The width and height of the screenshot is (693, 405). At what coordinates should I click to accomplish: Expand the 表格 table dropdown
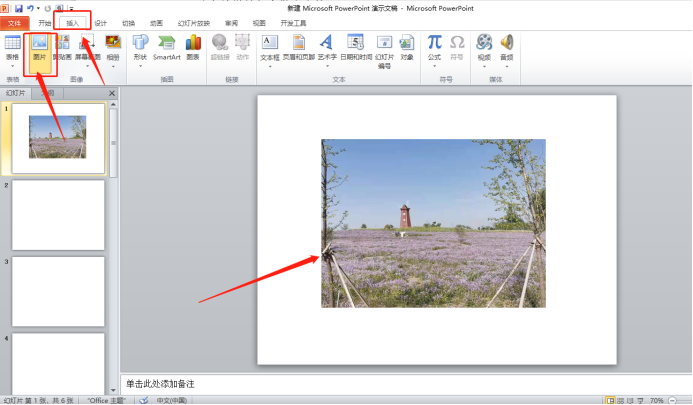click(x=13, y=66)
